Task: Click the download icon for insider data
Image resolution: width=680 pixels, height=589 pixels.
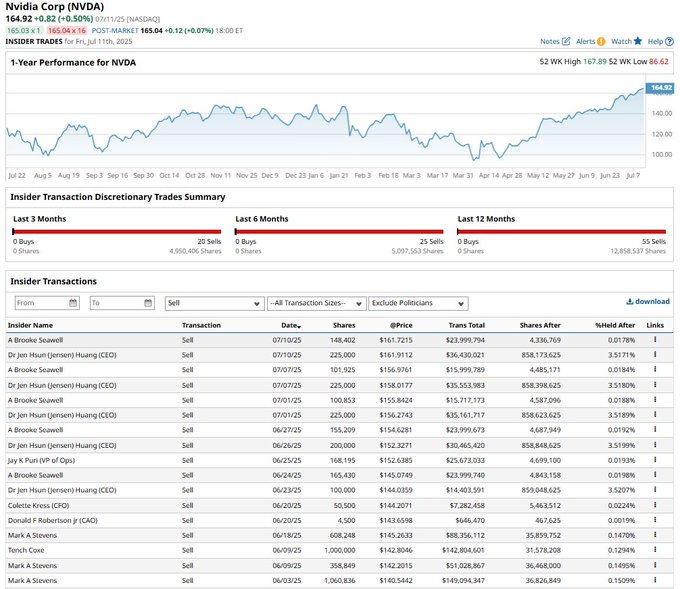Action: tap(629, 301)
